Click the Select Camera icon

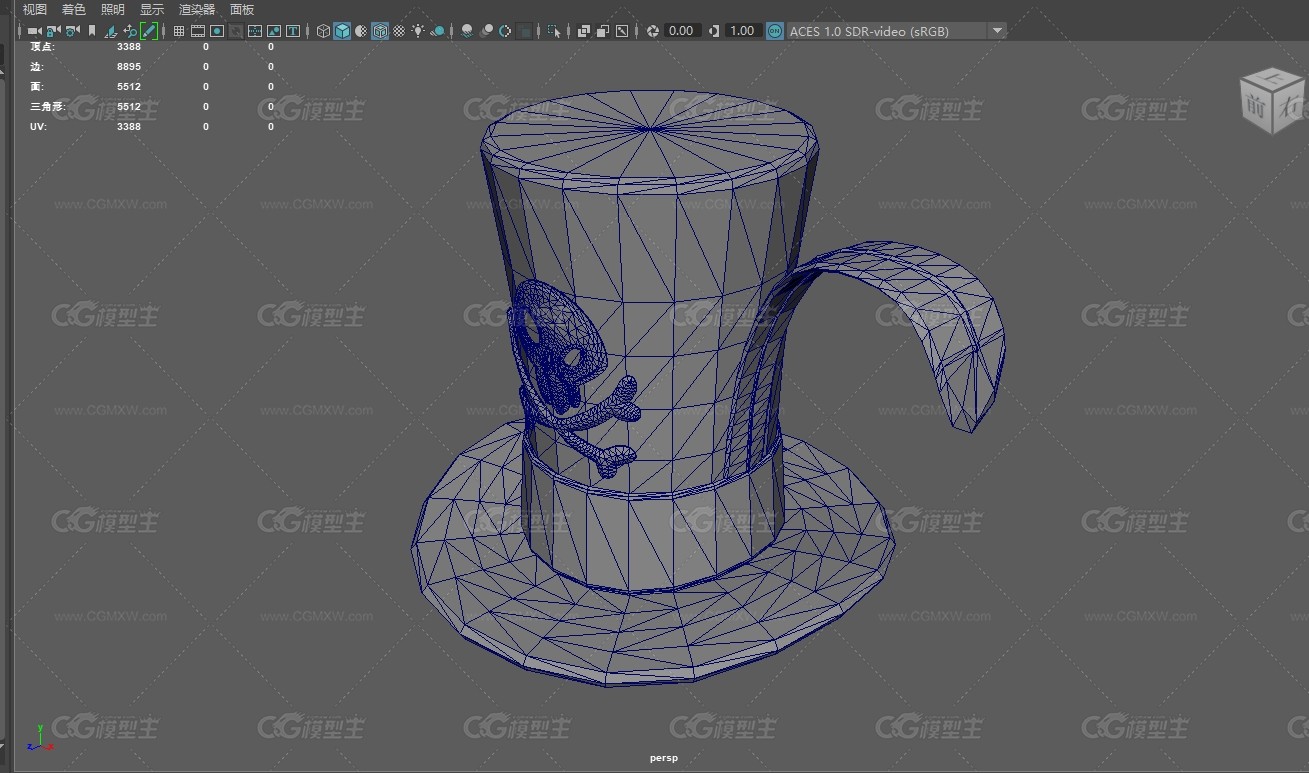34,31
